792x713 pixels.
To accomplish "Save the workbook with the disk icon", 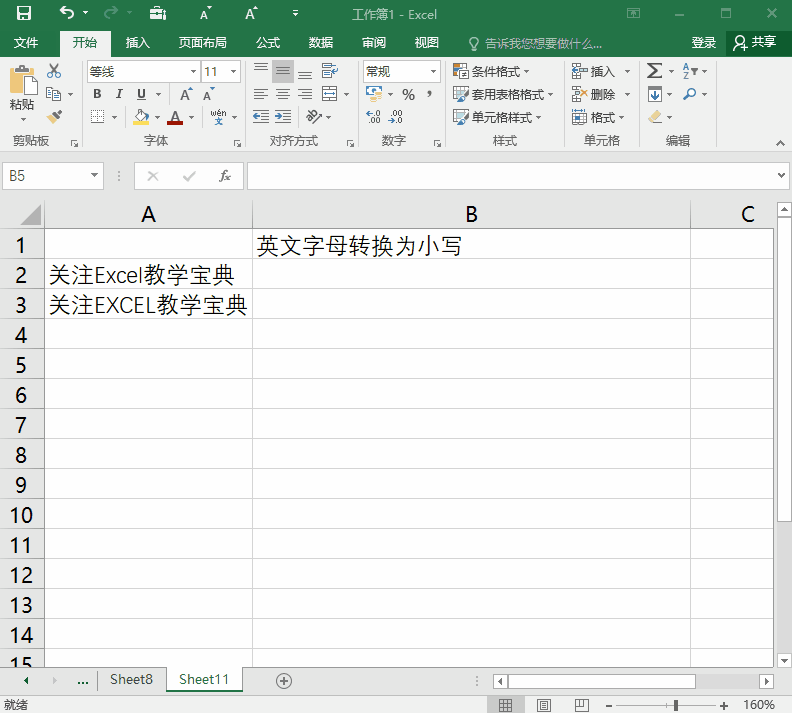I will [x=23, y=13].
